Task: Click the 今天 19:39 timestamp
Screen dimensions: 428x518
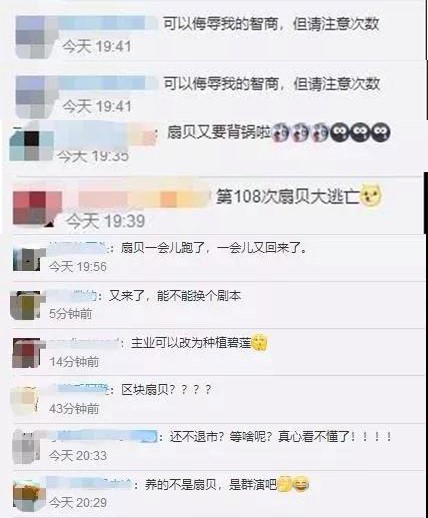Action: [105, 221]
